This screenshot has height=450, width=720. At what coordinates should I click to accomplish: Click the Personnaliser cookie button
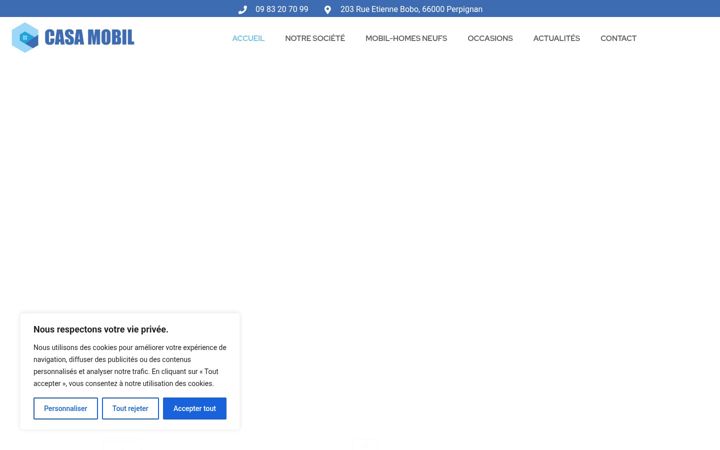click(66, 408)
